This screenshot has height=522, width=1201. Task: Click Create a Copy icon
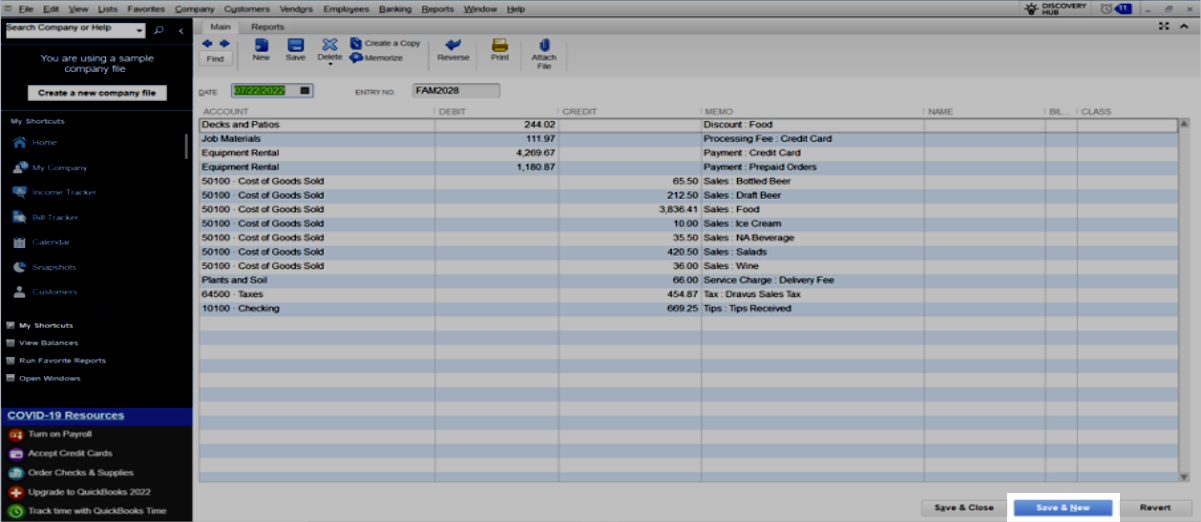point(356,43)
